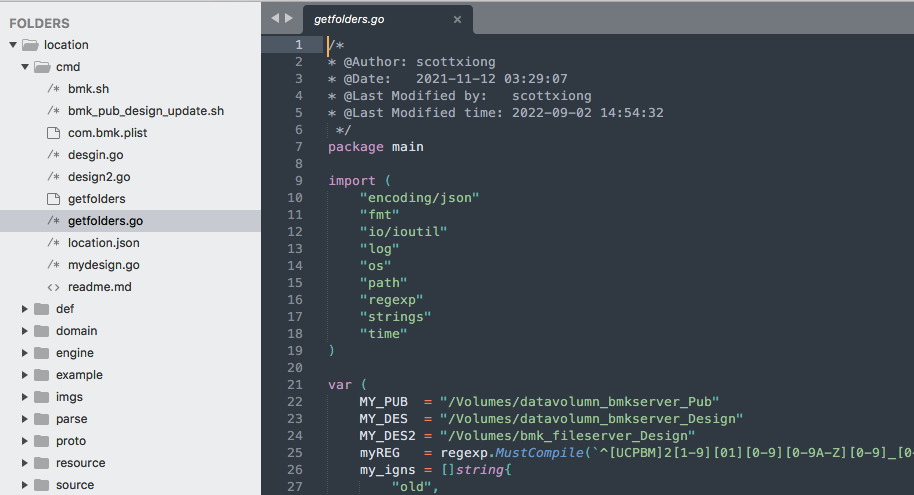Select getfolders.go in the sidebar
The image size is (914, 495).
pyautogui.click(x=106, y=221)
